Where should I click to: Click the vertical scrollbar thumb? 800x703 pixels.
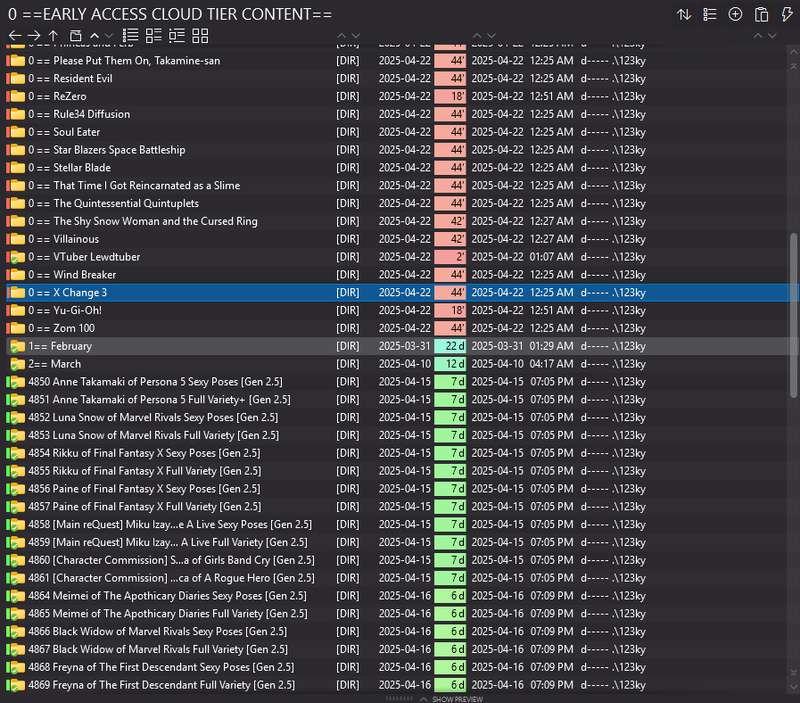tap(793, 315)
